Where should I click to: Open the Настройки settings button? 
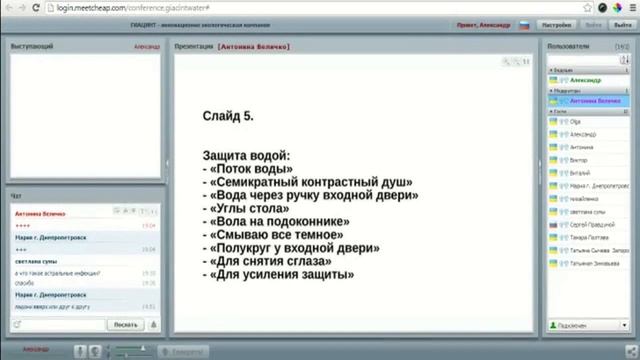(x=556, y=25)
